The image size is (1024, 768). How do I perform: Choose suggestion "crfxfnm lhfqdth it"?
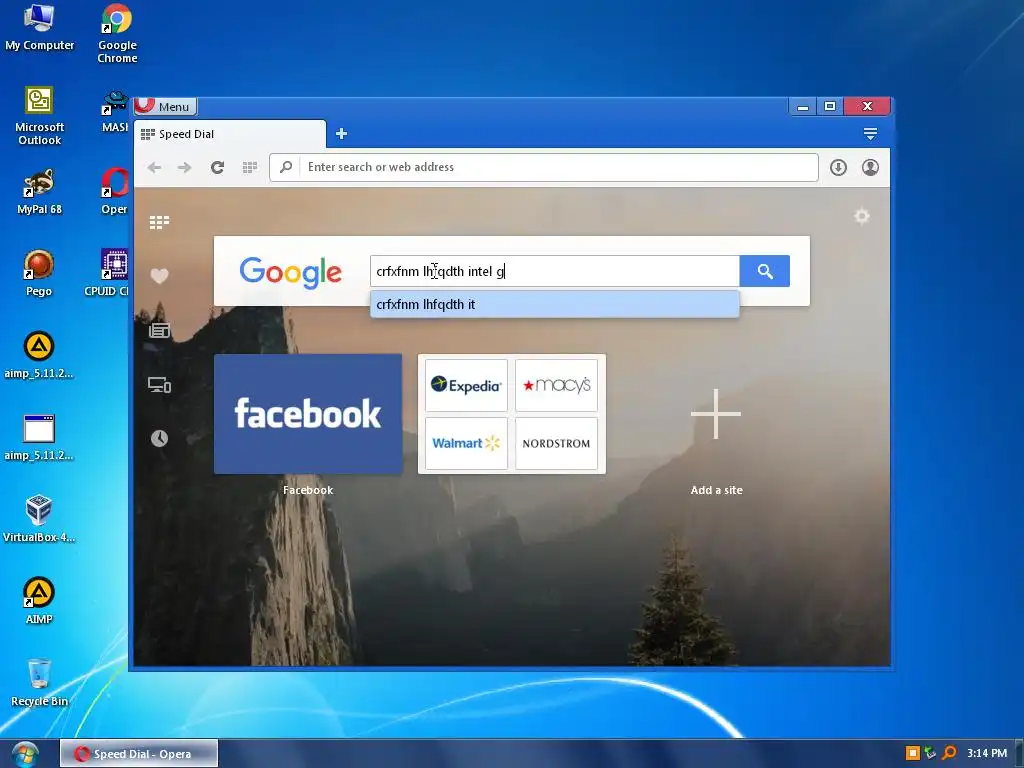click(554, 304)
